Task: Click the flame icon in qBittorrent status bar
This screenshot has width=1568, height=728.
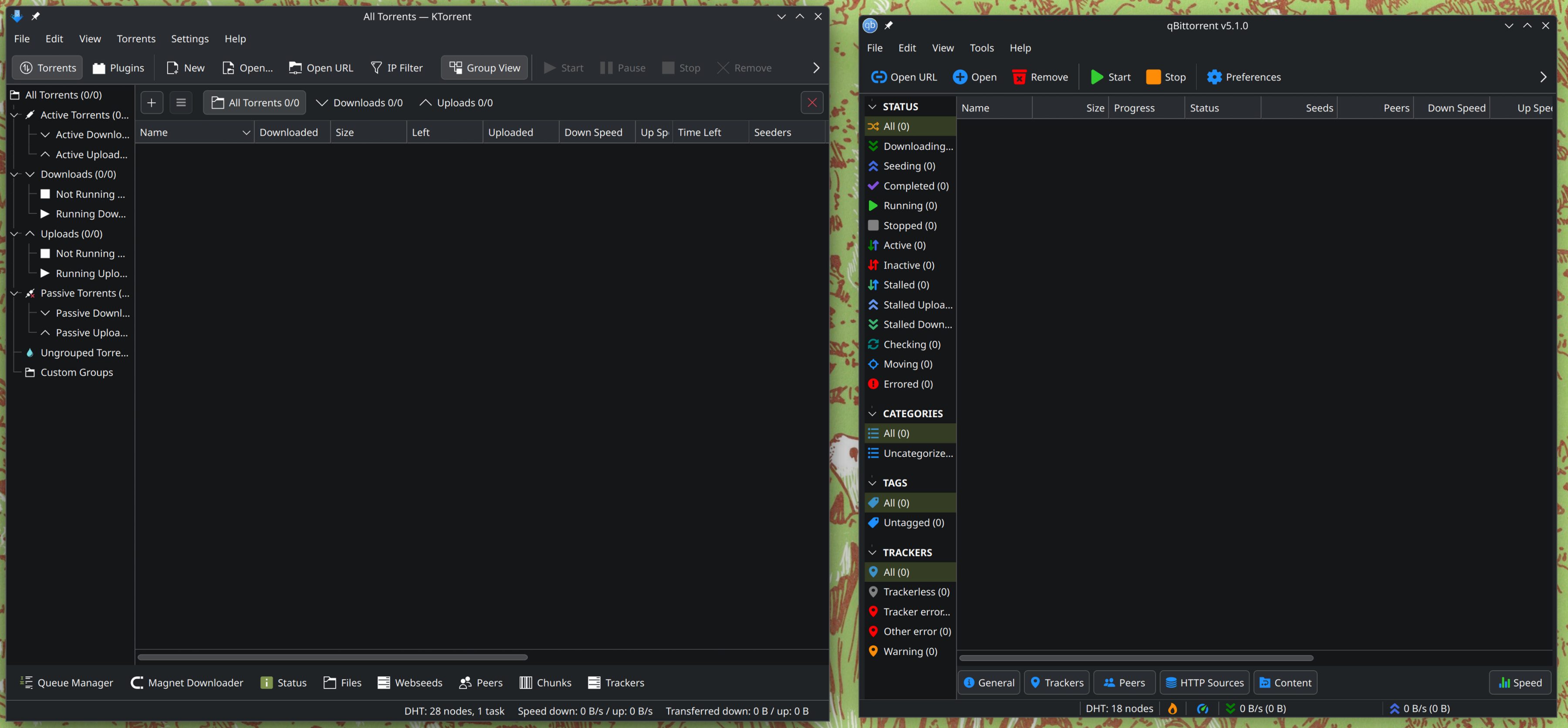Action: click(1173, 708)
